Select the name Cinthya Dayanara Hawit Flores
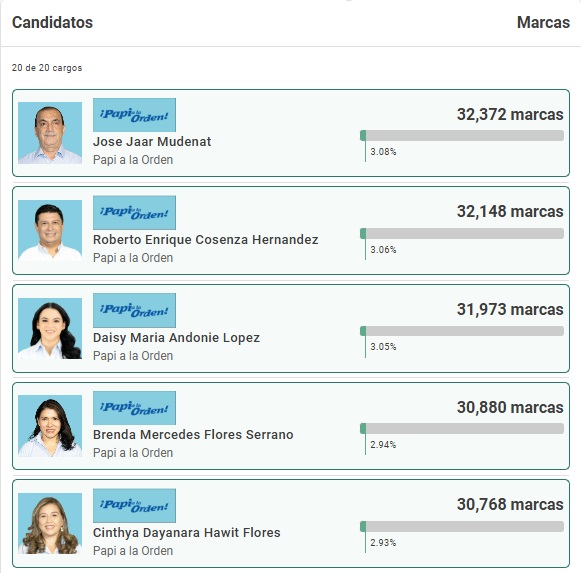Image resolution: width=581 pixels, height=573 pixels. pos(187,533)
